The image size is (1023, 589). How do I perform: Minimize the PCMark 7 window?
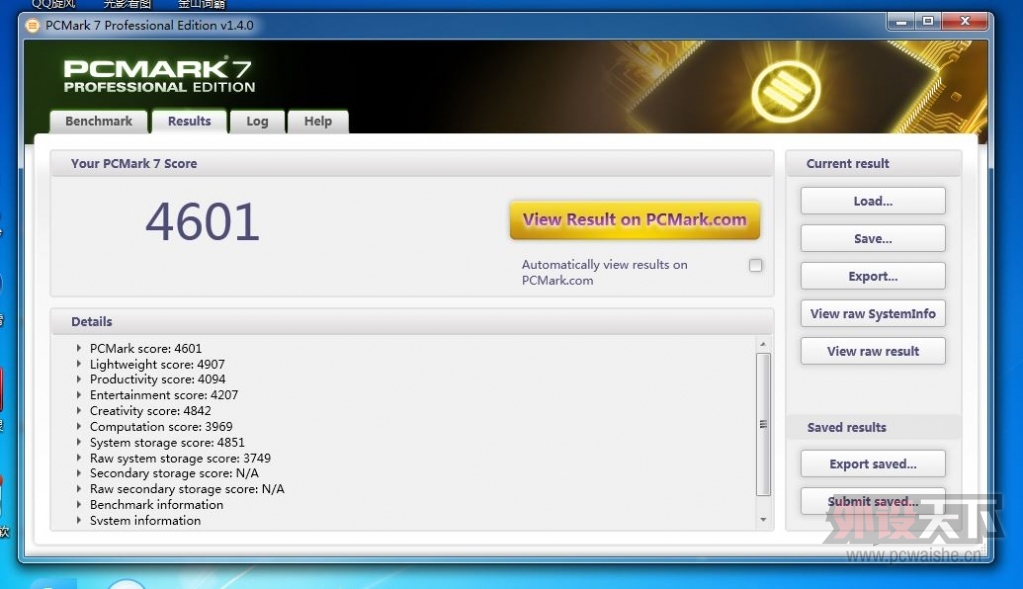tap(901, 22)
